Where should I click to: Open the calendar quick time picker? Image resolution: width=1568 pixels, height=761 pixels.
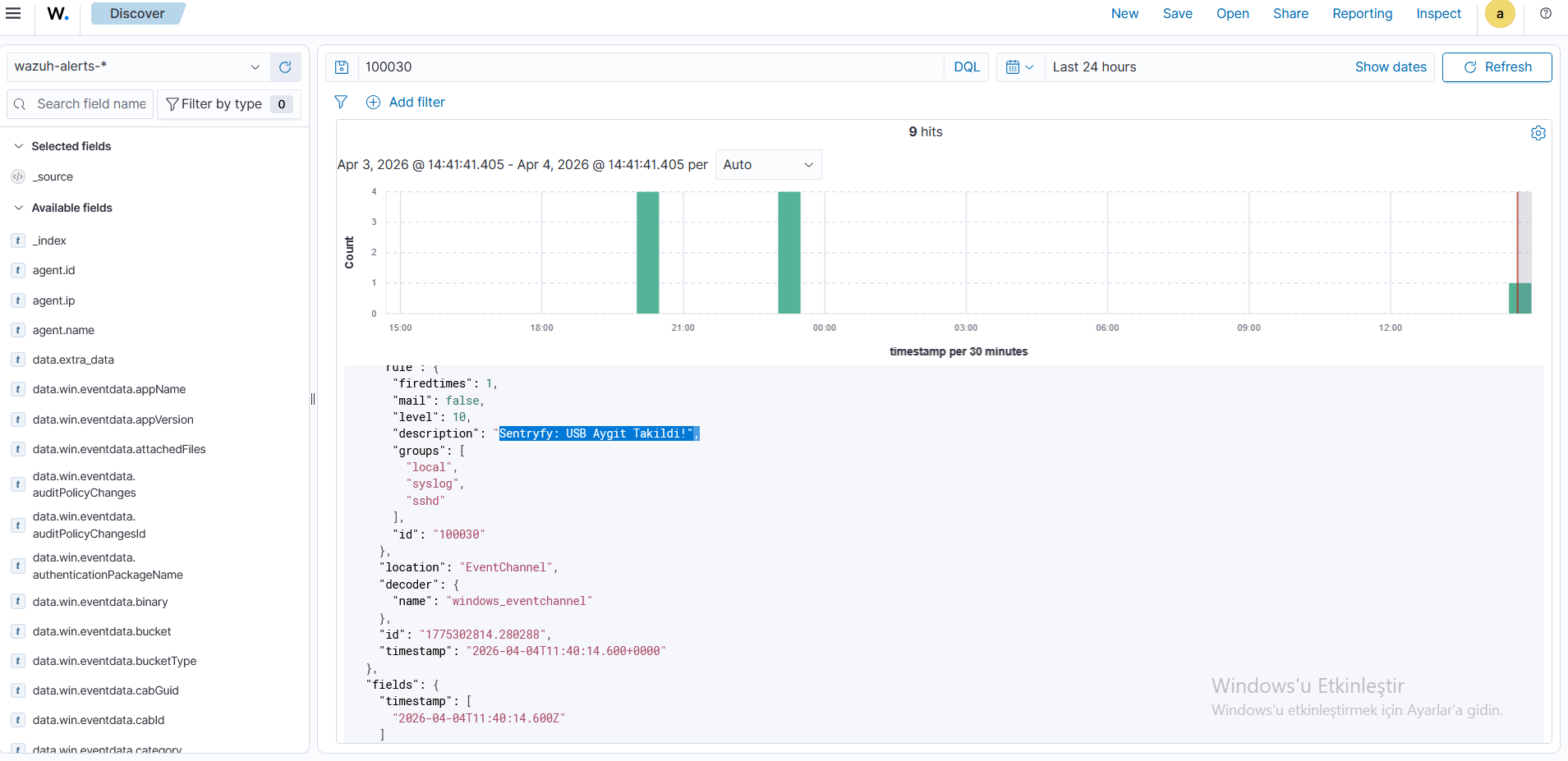[x=1019, y=67]
